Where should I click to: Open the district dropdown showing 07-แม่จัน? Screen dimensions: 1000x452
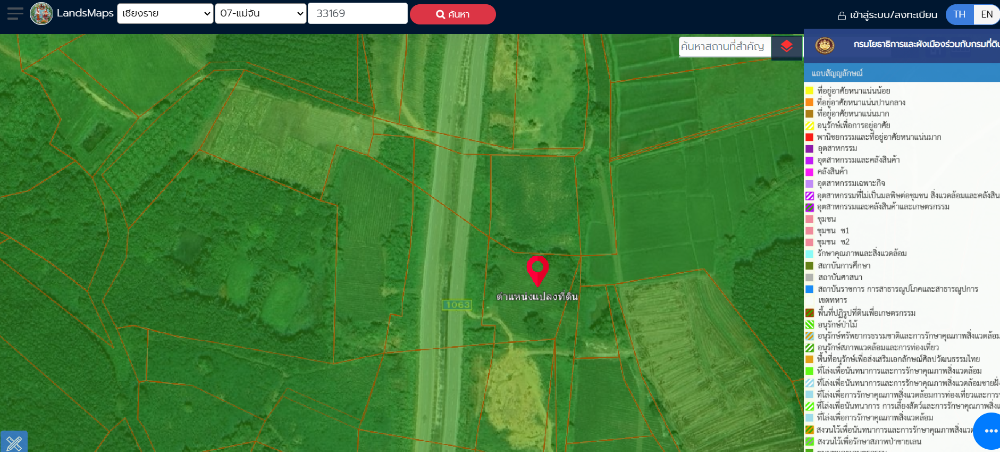tap(260, 13)
